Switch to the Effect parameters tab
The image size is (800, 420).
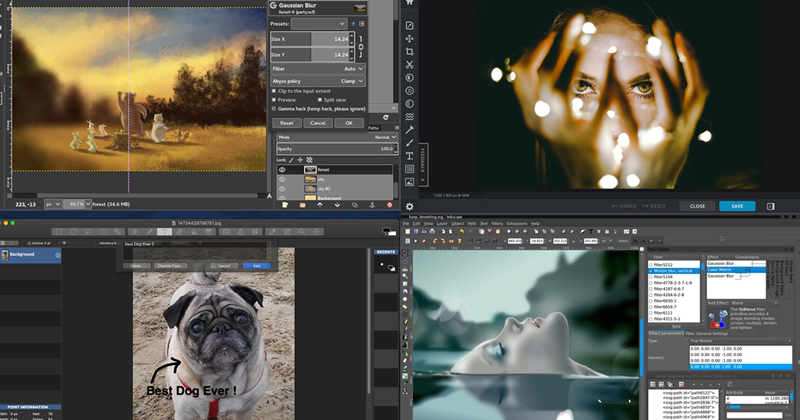(666, 333)
